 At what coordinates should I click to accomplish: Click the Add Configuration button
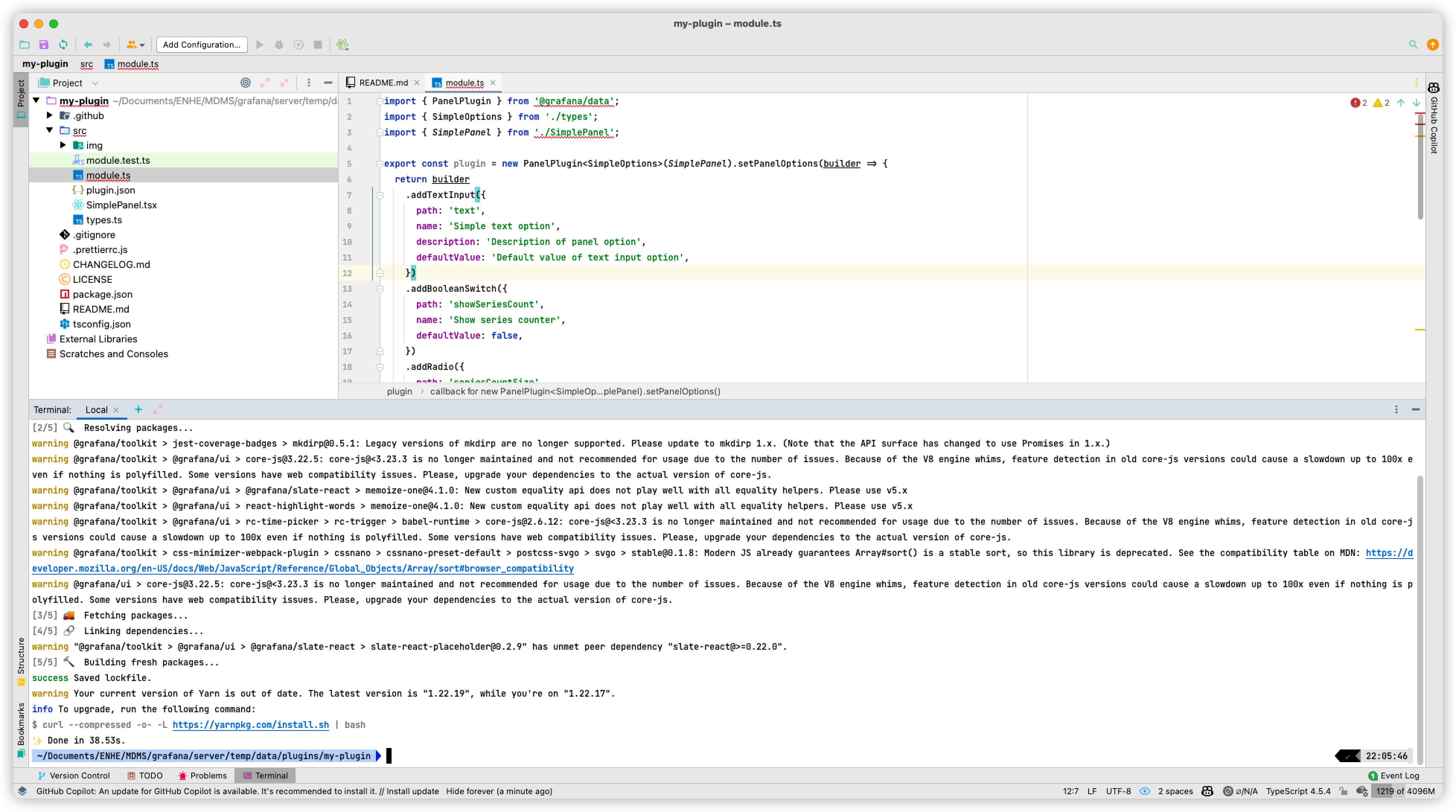(202, 45)
